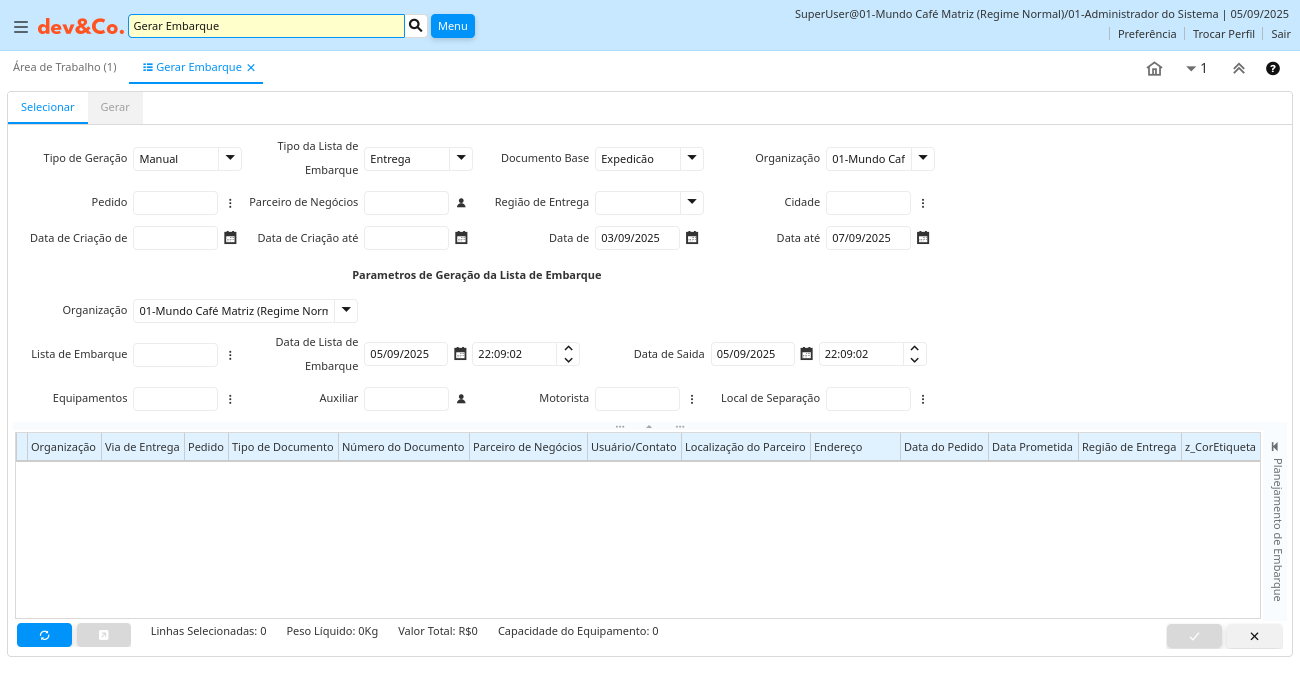Switch to the Área de Trabalho tab
Image resolution: width=1300 pixels, height=674 pixels.
[x=65, y=67]
